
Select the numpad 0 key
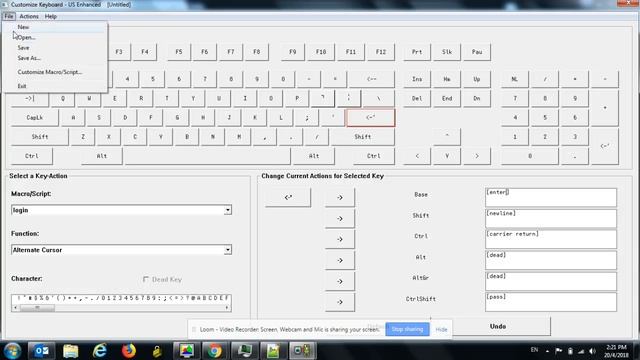tap(530, 156)
